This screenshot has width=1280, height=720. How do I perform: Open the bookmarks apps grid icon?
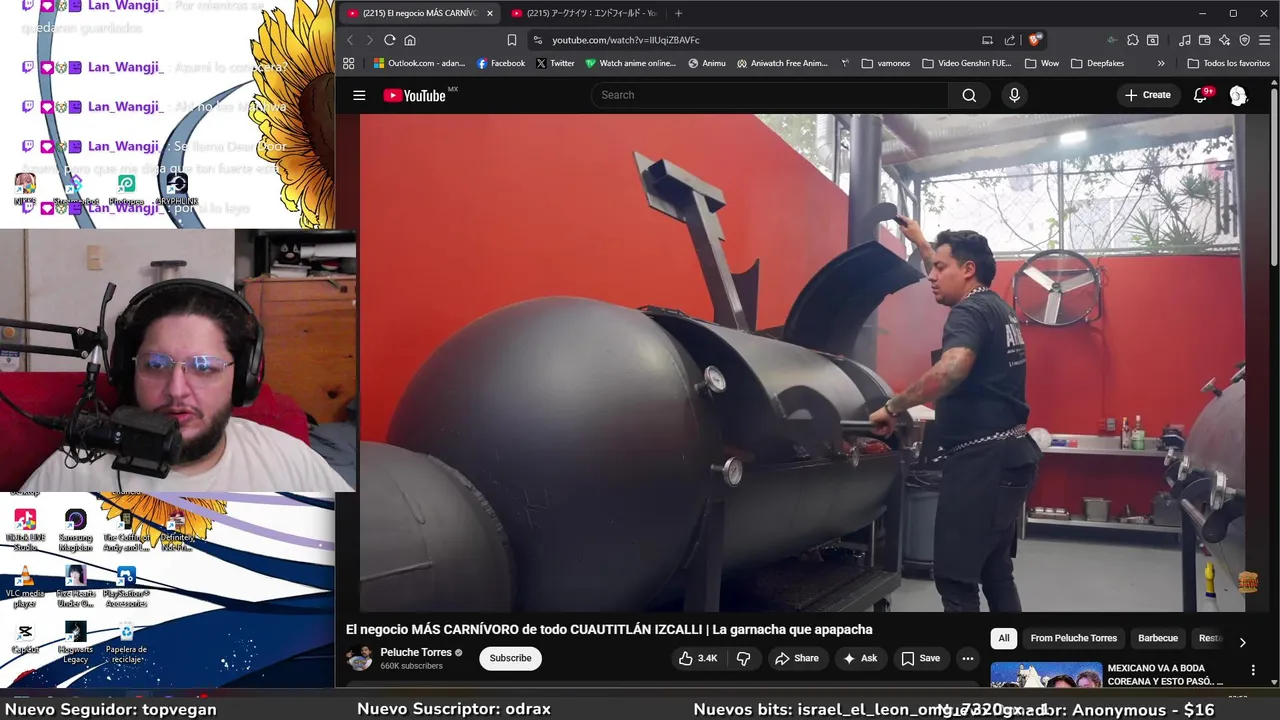348,63
